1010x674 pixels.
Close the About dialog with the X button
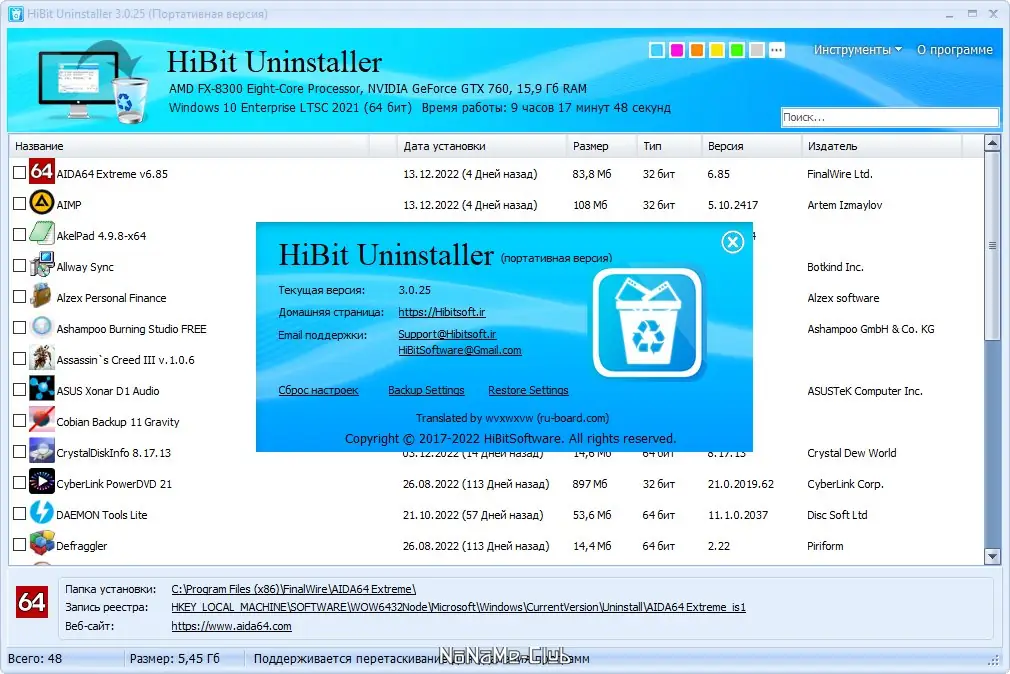point(732,242)
